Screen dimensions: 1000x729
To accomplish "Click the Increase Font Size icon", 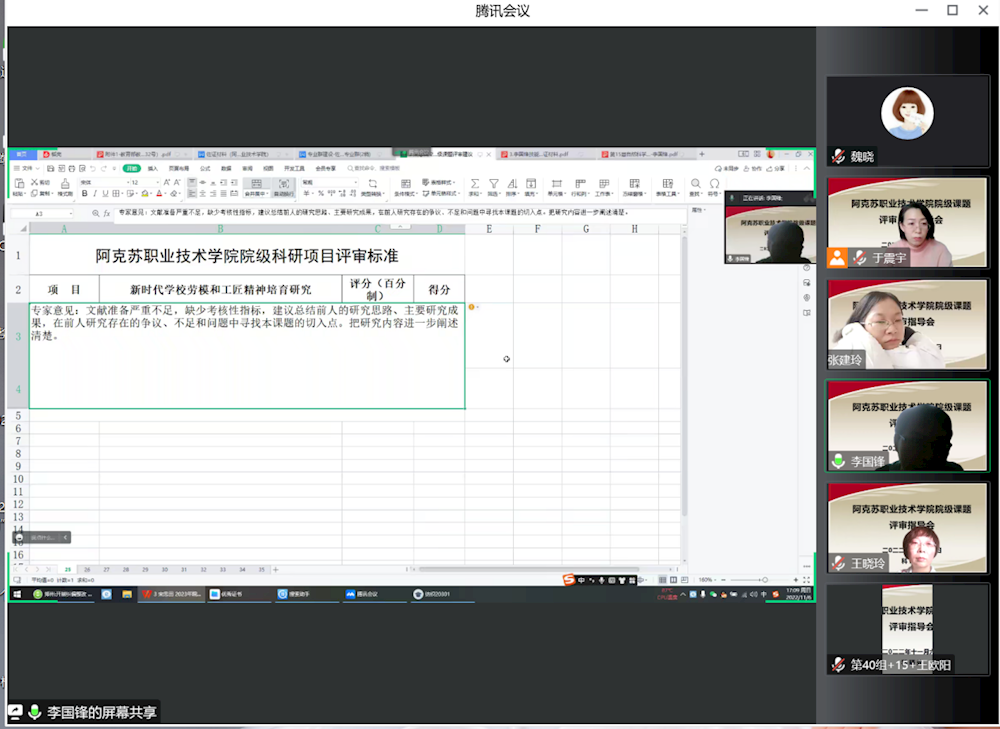I will point(166,182).
